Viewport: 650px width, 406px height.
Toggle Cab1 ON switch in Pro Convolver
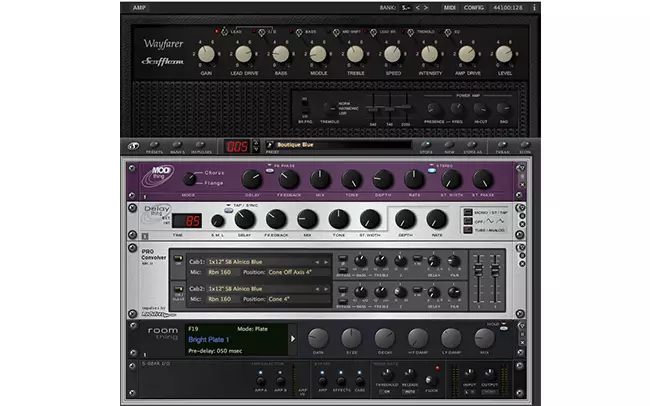178,260
